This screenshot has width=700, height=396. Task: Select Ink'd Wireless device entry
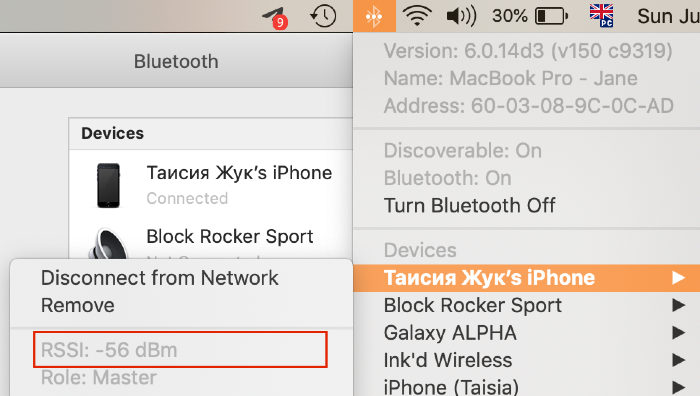pyautogui.click(x=527, y=360)
